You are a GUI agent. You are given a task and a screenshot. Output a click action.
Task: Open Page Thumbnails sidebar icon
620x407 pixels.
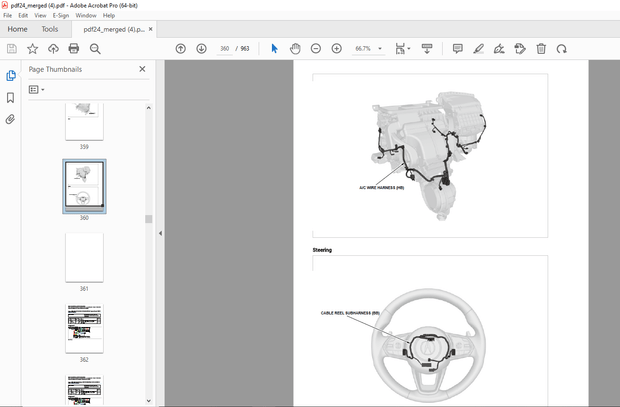tap(11, 76)
